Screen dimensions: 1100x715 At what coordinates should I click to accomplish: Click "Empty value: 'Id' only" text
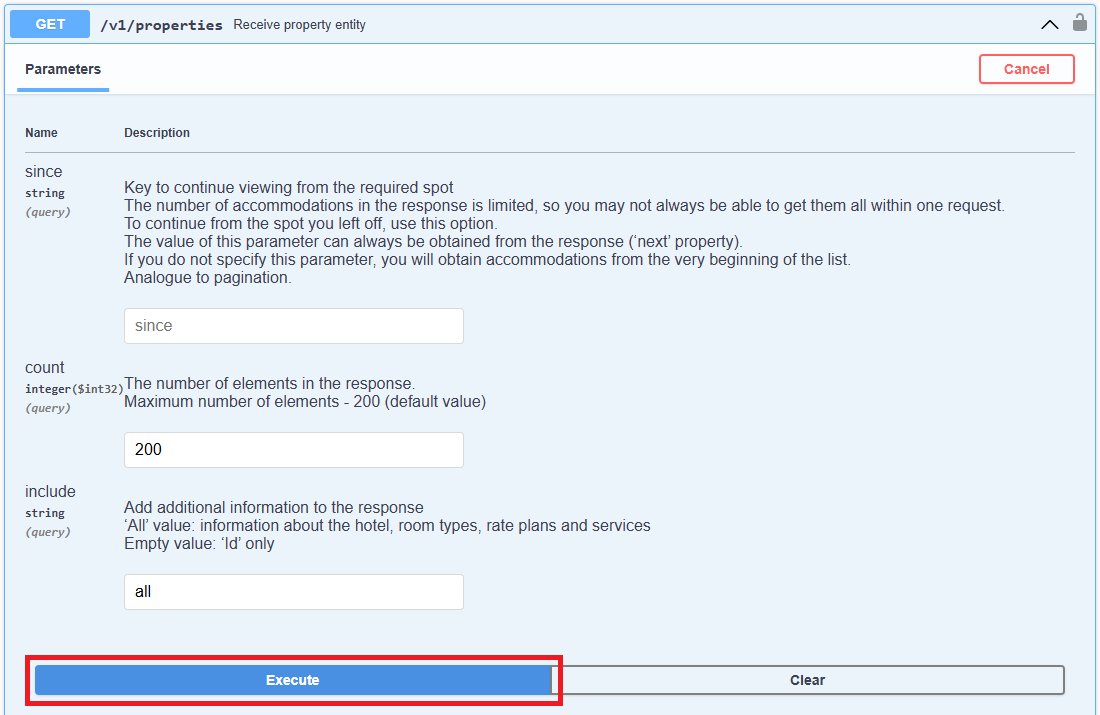click(x=199, y=544)
